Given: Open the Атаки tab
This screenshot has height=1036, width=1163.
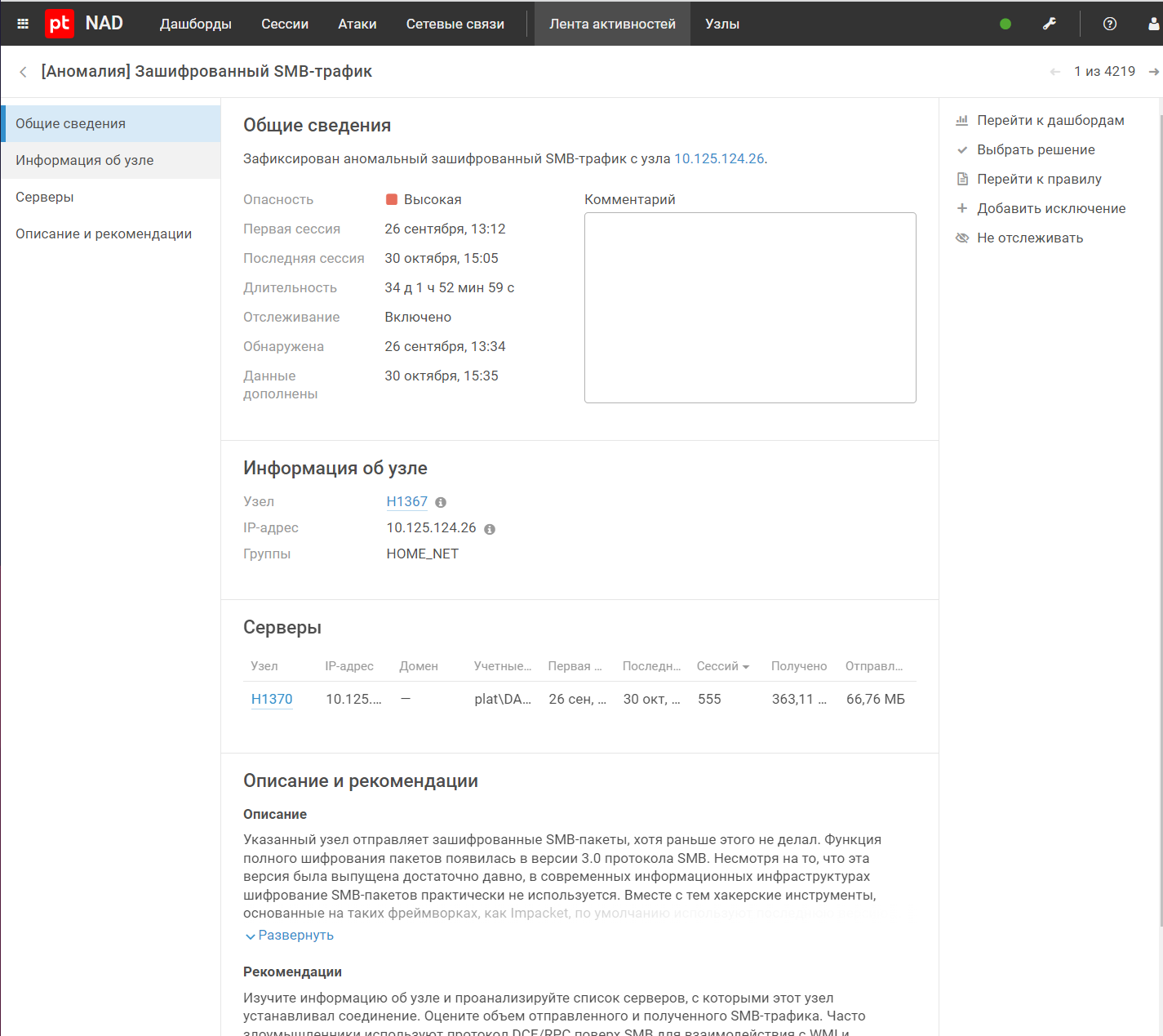Looking at the screenshot, I should (357, 24).
